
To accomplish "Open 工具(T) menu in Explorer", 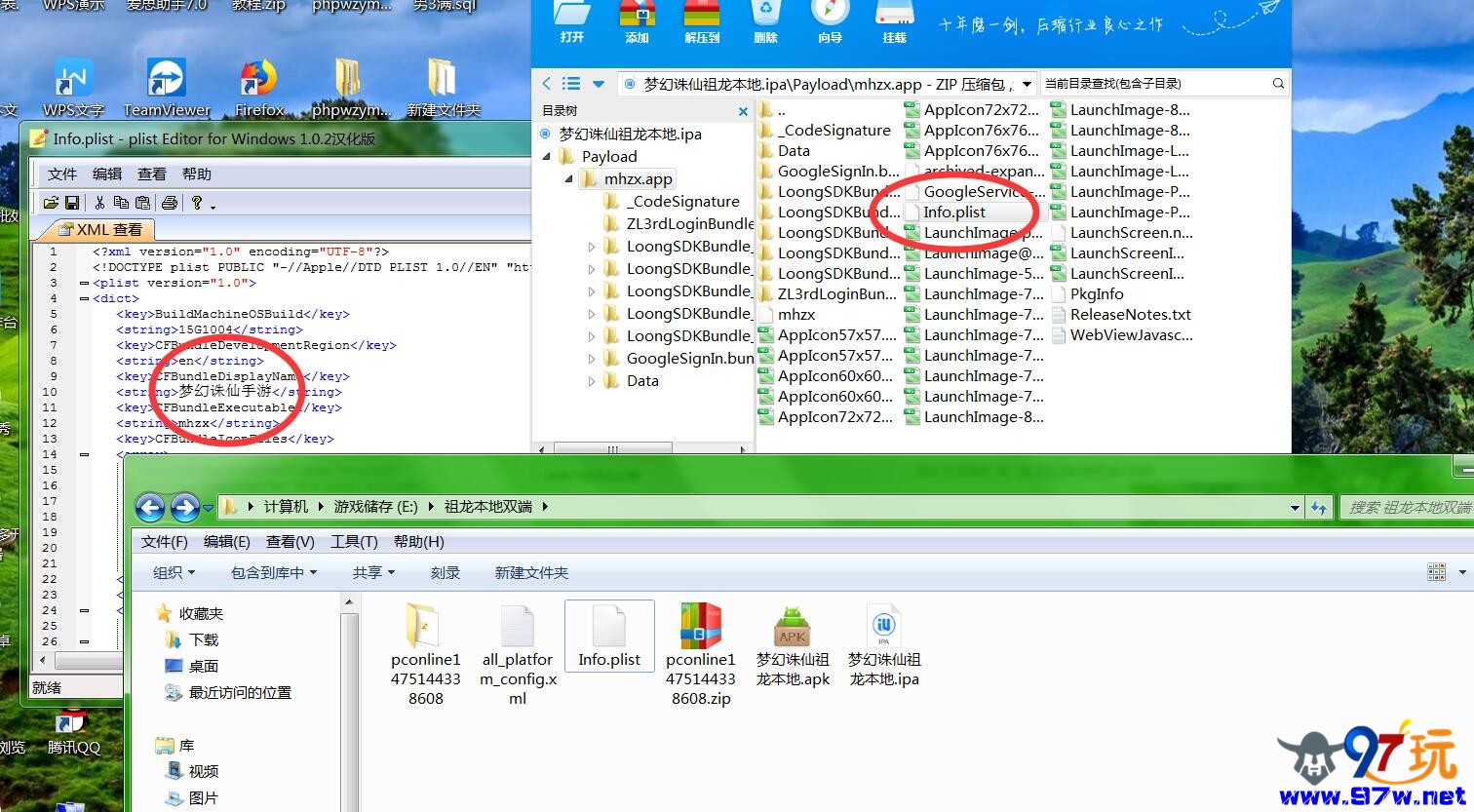I will (354, 541).
